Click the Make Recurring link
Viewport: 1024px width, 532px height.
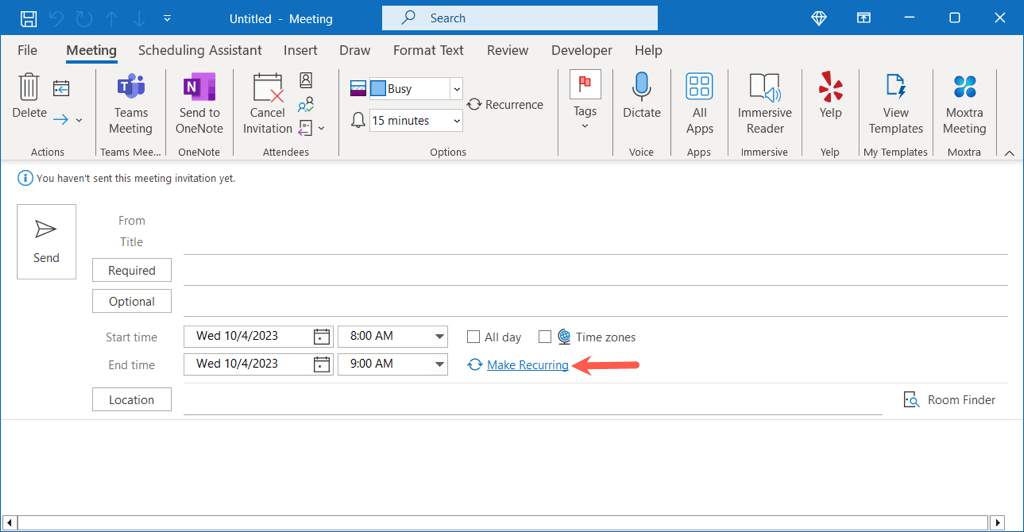pos(527,366)
